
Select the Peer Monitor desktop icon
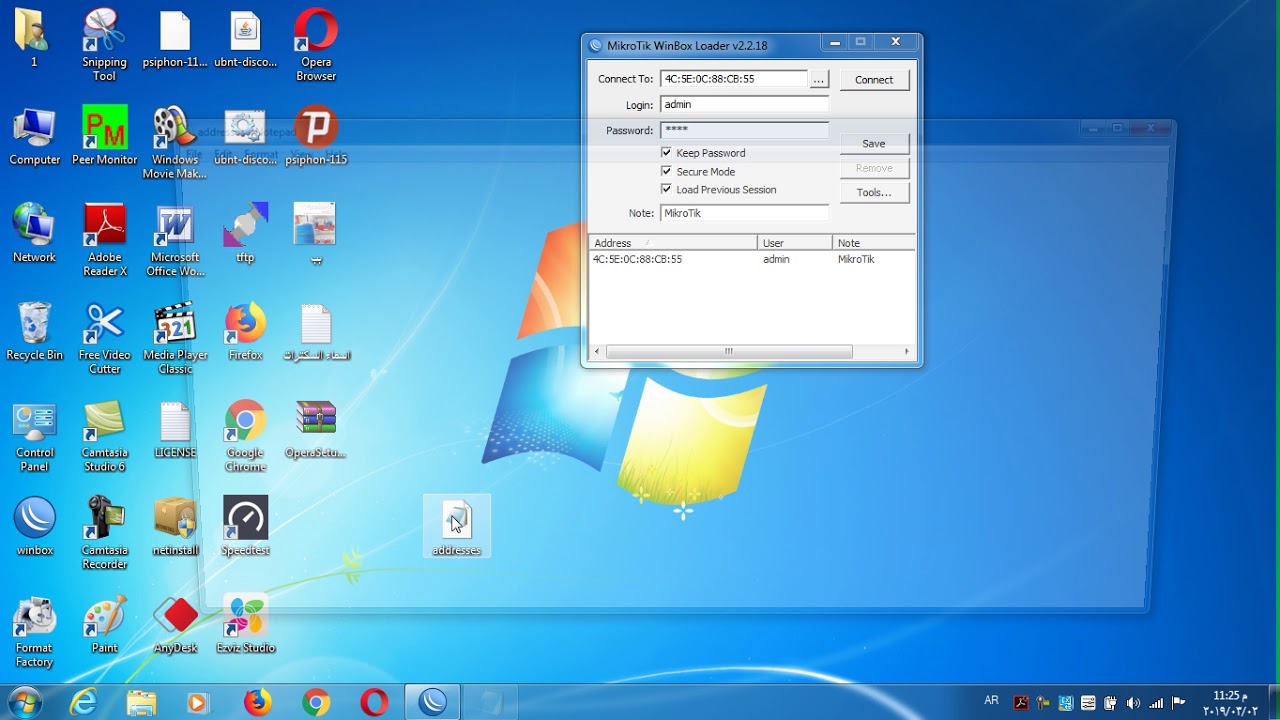(x=104, y=135)
